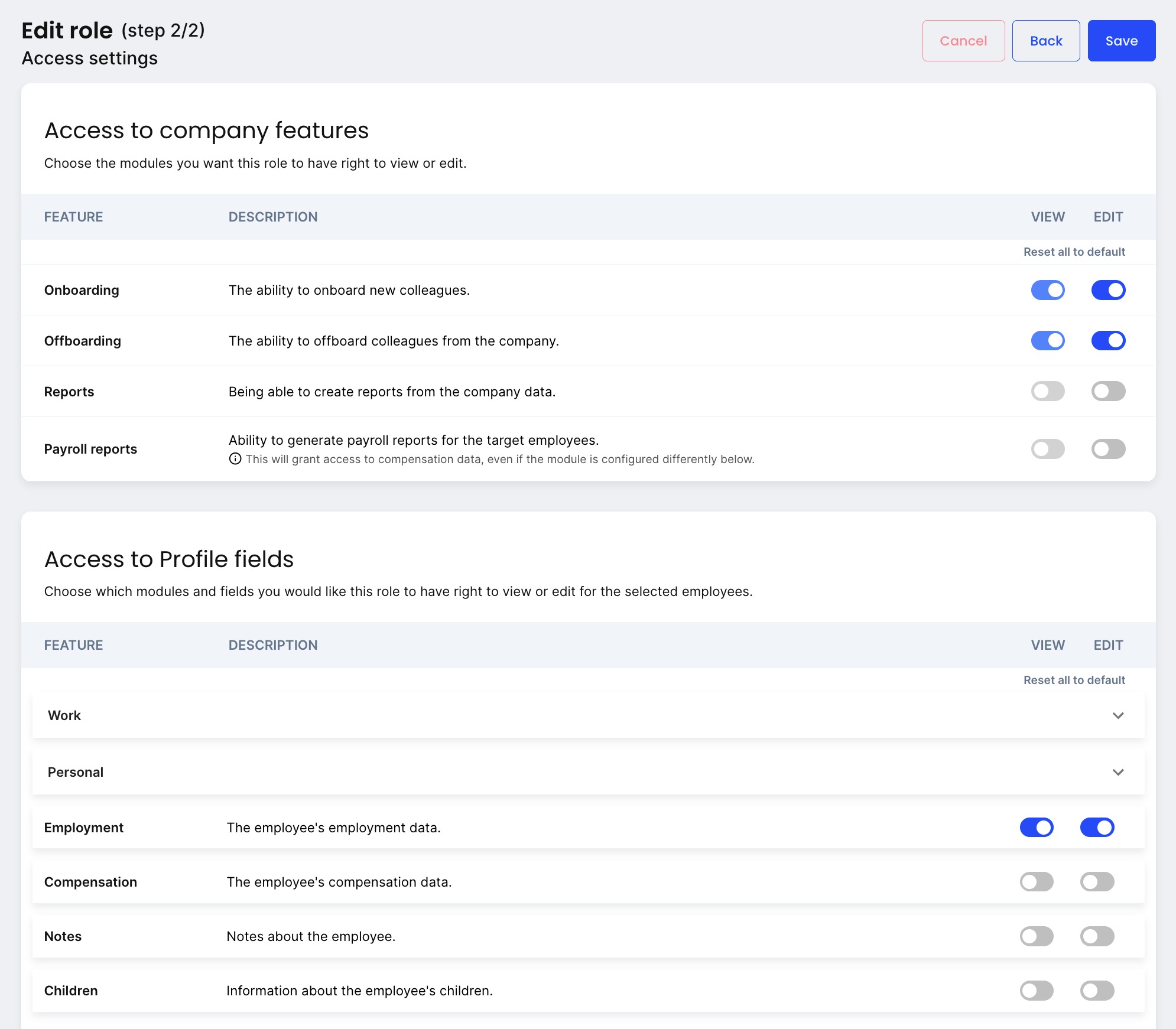The height and width of the screenshot is (1029, 1176).
Task: Enable Payroll reports edit toggle
Action: (x=1108, y=449)
